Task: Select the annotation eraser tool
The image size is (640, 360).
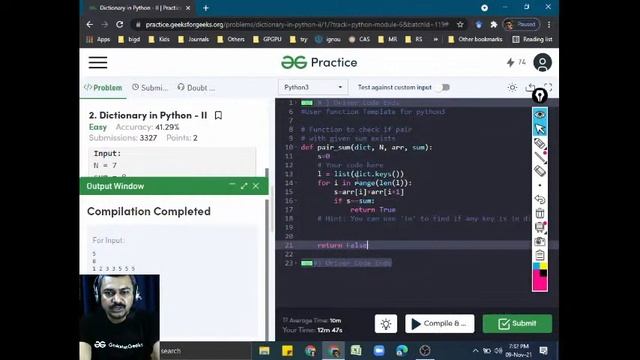Action: coord(540,171)
